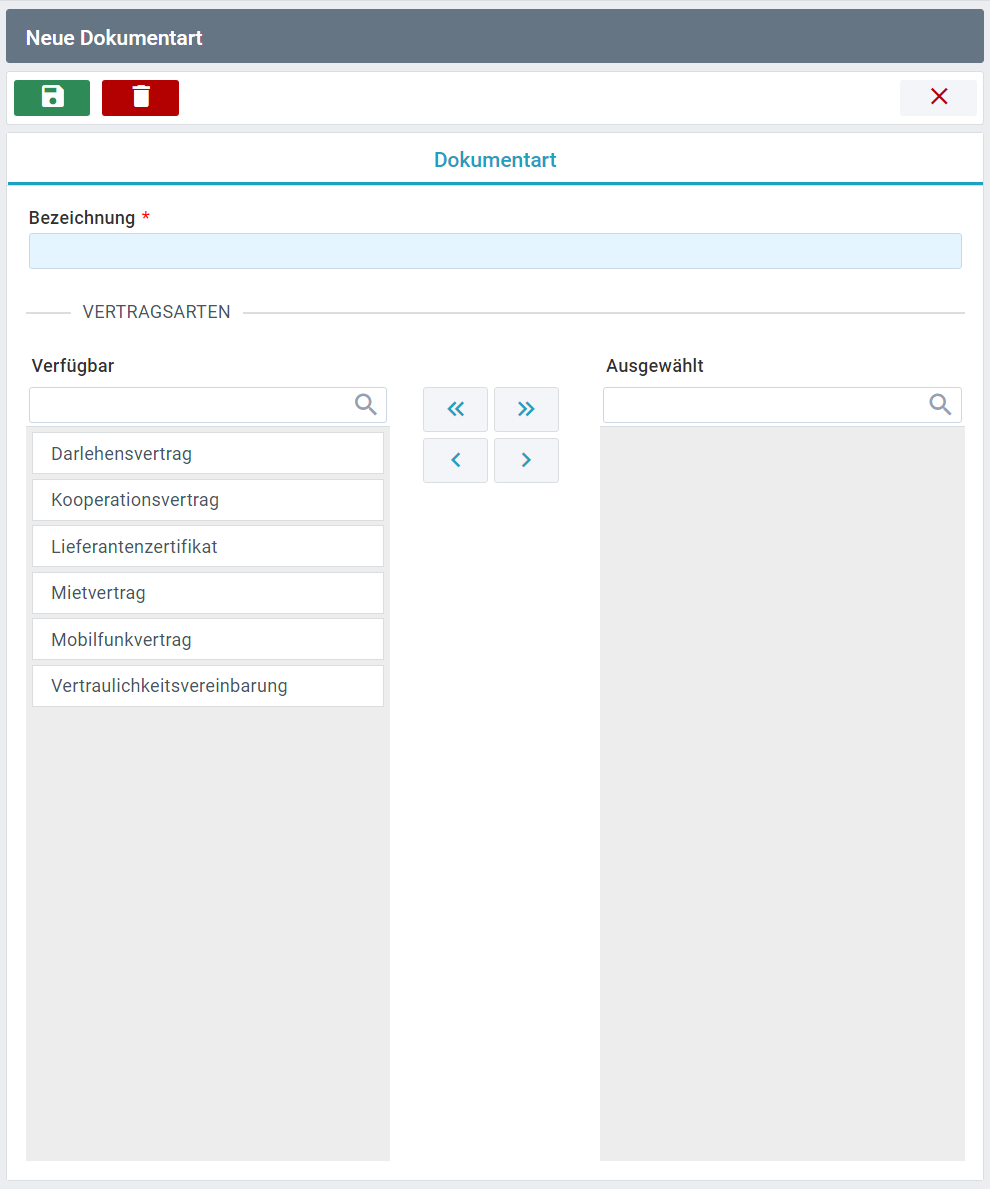Screen dimensions: 990x1189
Task: Click the magnifier icon in Verfügbar search
Action: click(366, 404)
